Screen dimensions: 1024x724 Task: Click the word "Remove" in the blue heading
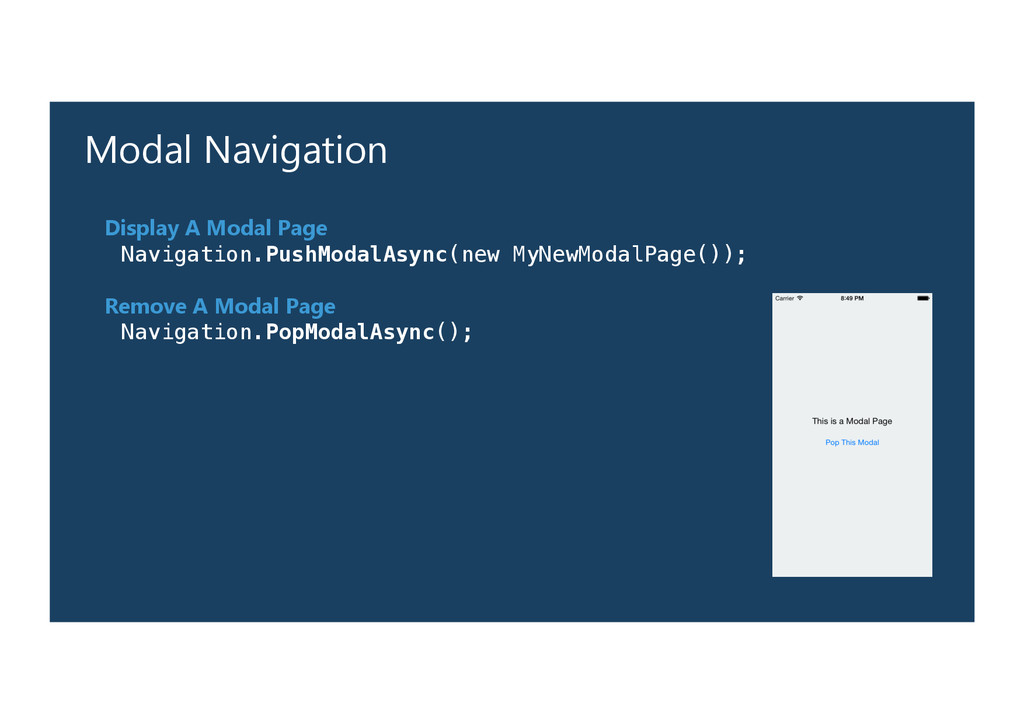click(146, 306)
